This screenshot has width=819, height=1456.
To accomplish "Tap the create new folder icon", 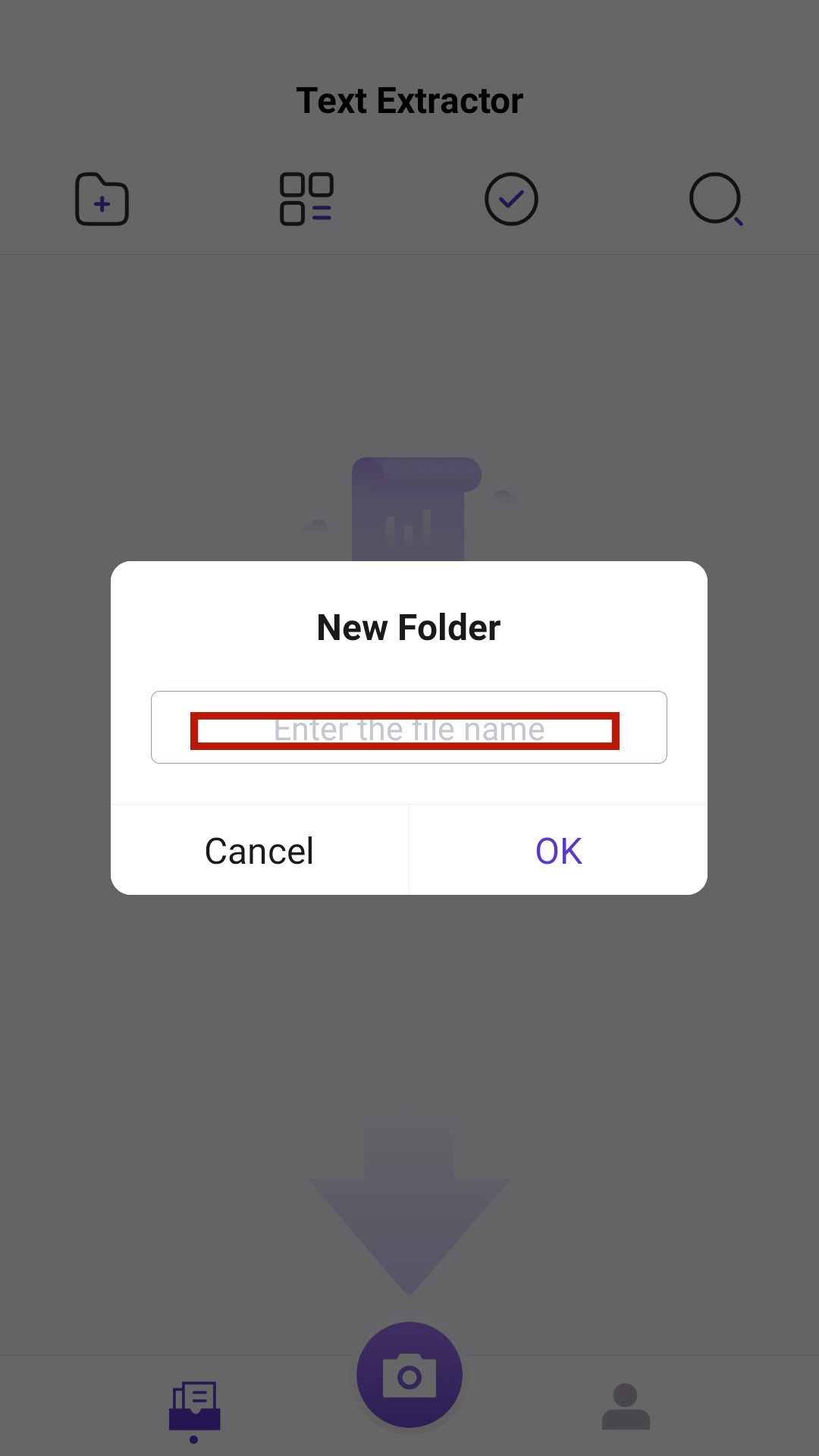I will click(102, 199).
